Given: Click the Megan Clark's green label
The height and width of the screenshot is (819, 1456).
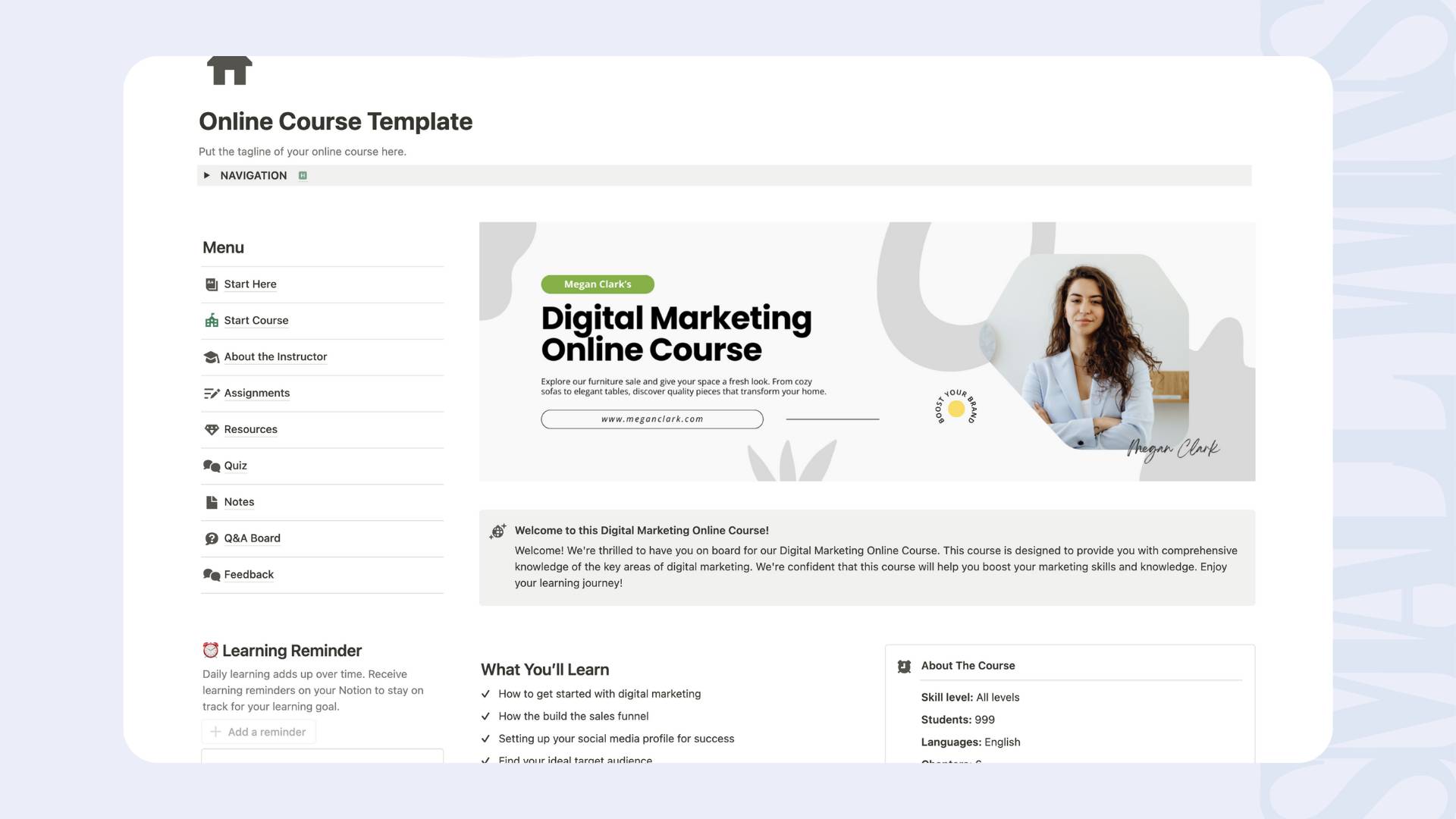Looking at the screenshot, I should [598, 284].
